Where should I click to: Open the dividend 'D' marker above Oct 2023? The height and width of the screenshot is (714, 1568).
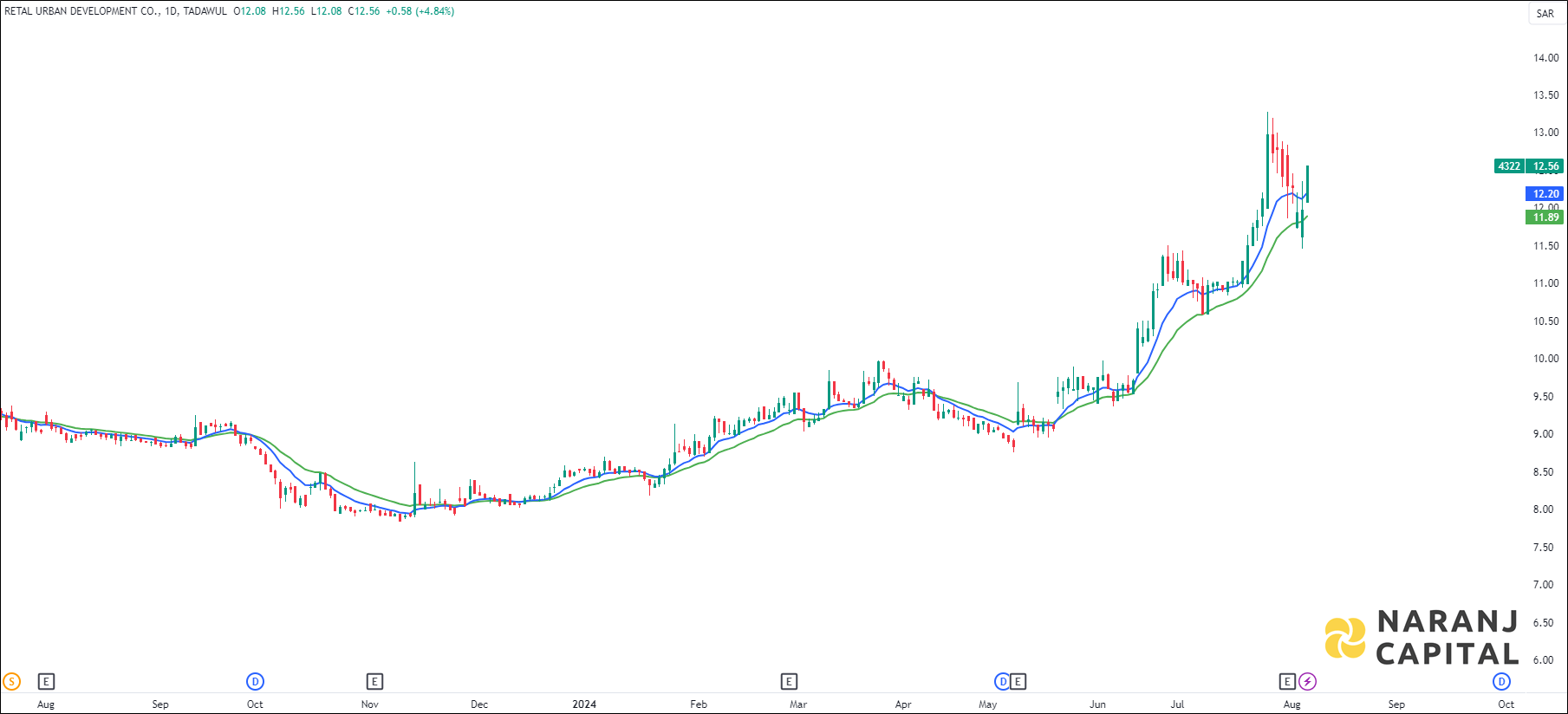point(255,682)
